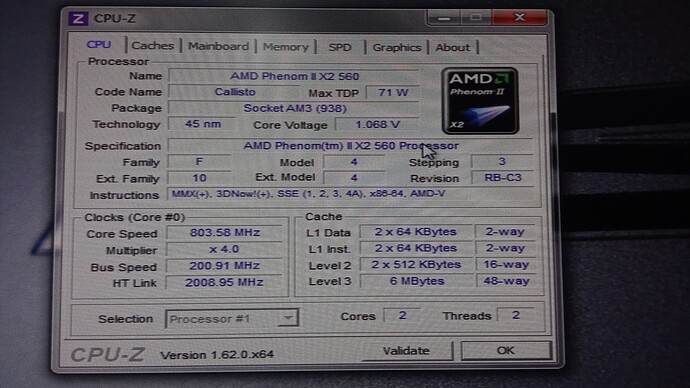
Task: Click the Specification text field
Action: click(351, 146)
